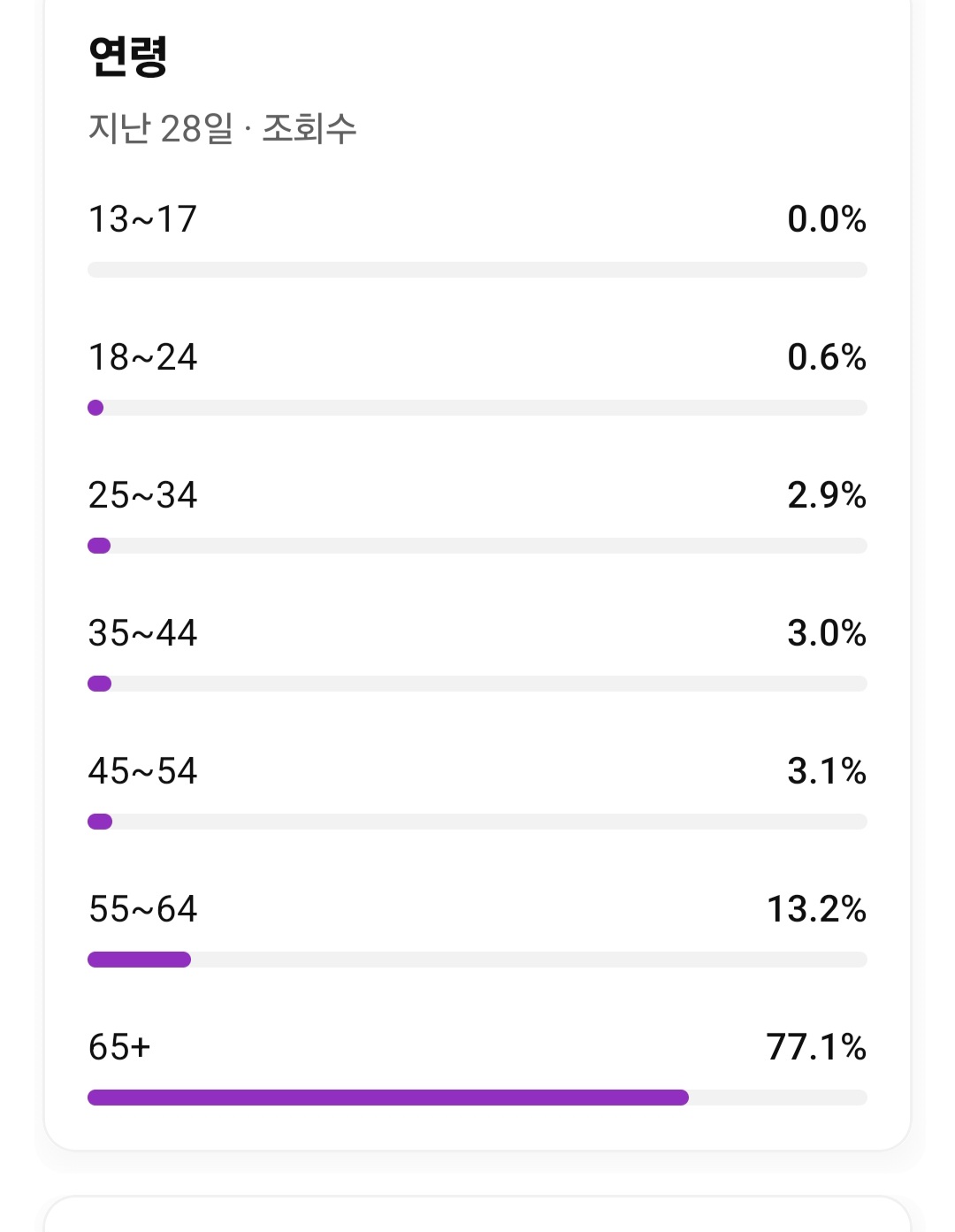Select the 35~44 age label

(142, 633)
